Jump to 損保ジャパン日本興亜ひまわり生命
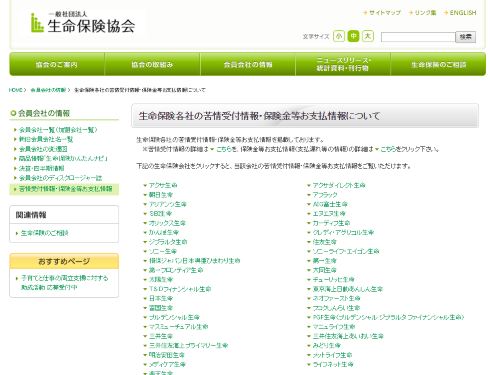The image size is (490, 375). 195,261
